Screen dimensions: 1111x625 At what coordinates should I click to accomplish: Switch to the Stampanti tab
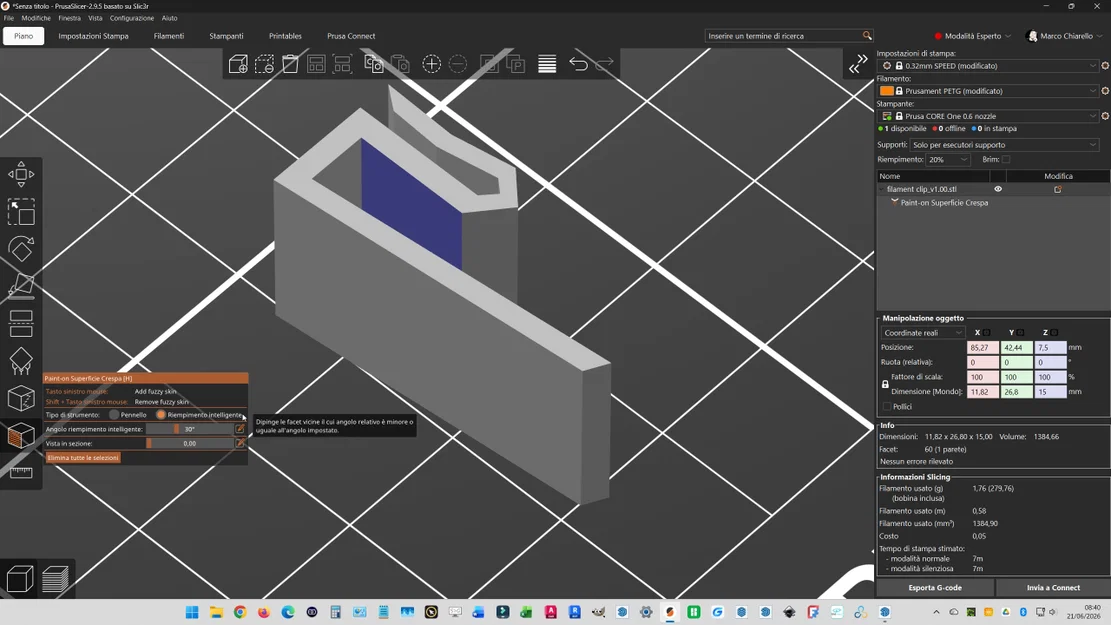(226, 35)
